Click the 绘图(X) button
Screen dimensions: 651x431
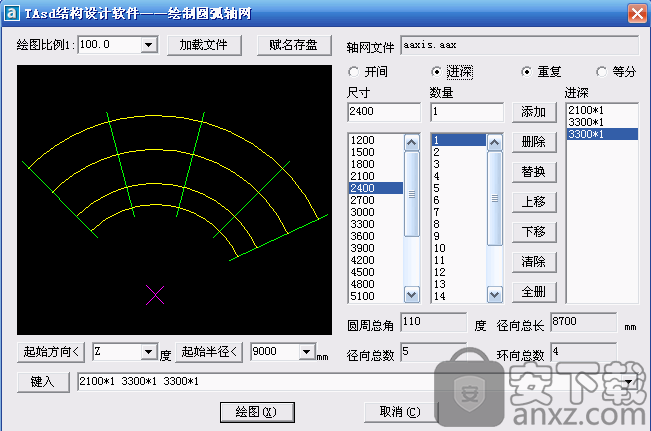257,412
